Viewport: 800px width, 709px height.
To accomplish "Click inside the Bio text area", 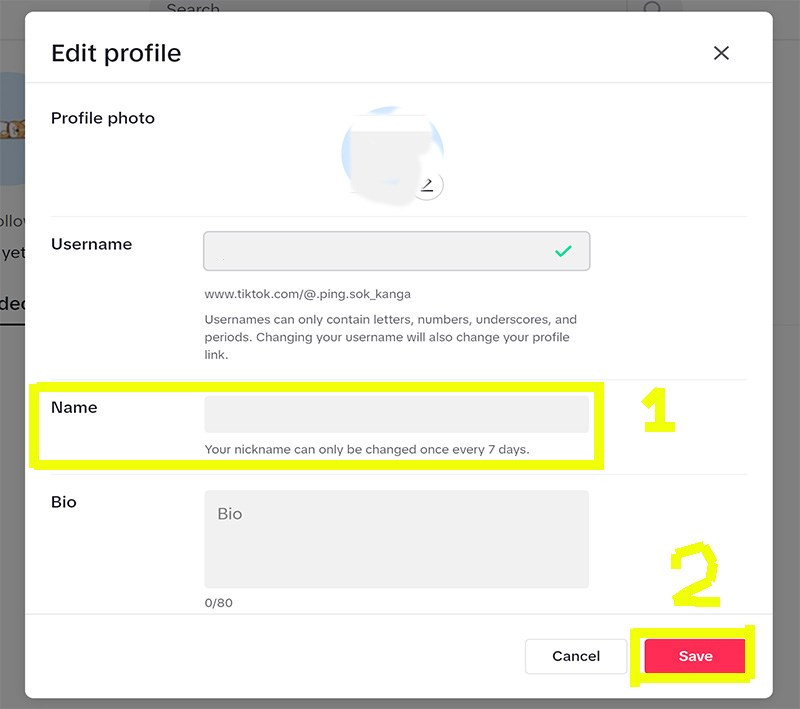I will point(396,539).
